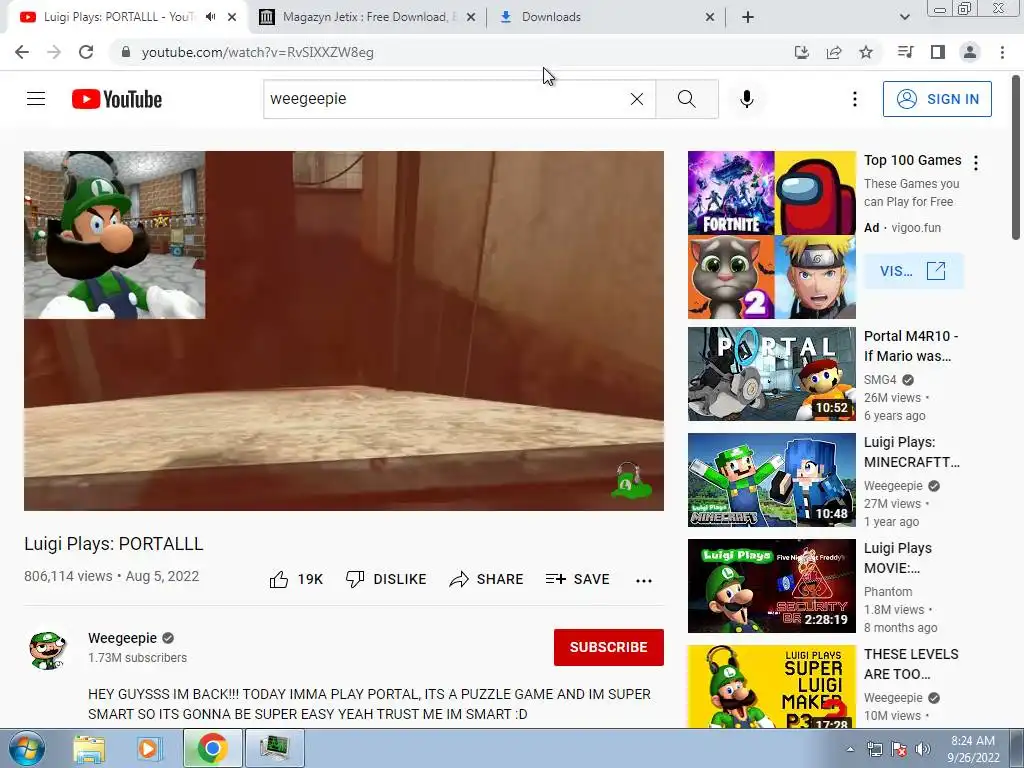This screenshot has width=1024, height=768.
Task: View site info via the padlock icon
Action: (126, 52)
